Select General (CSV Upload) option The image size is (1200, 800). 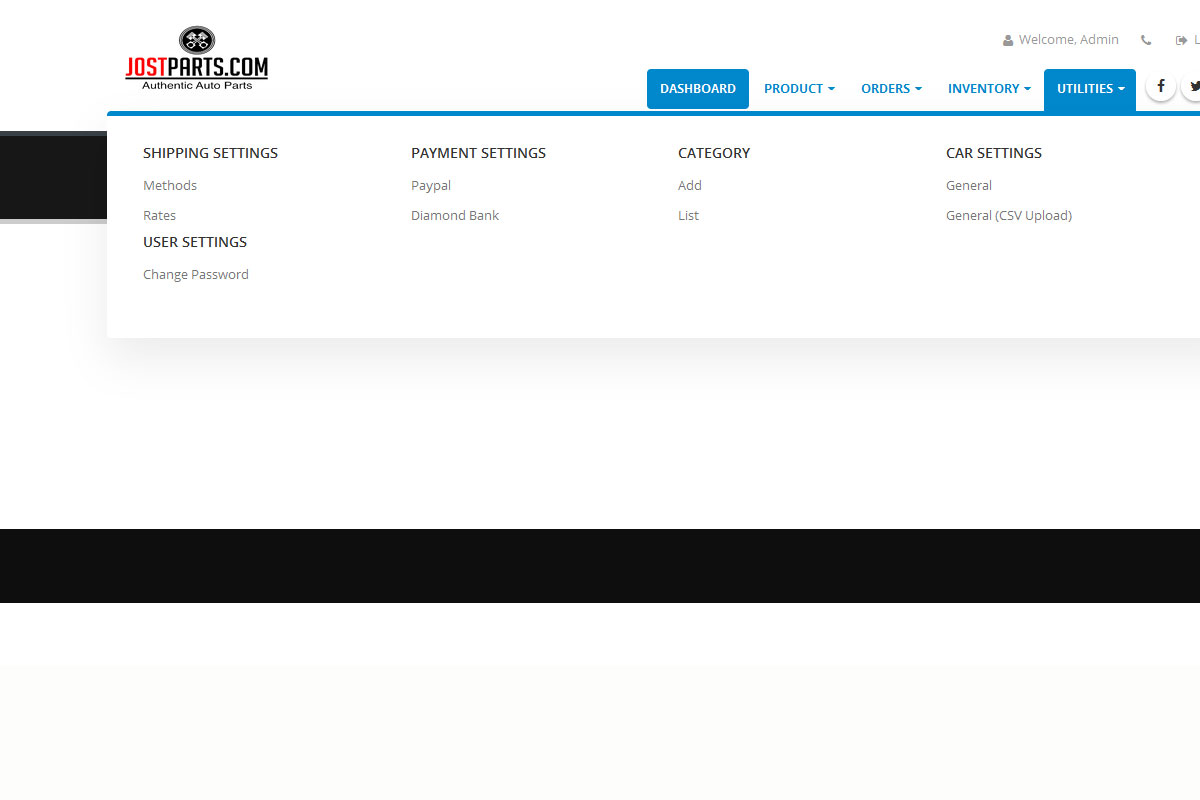[1009, 216]
